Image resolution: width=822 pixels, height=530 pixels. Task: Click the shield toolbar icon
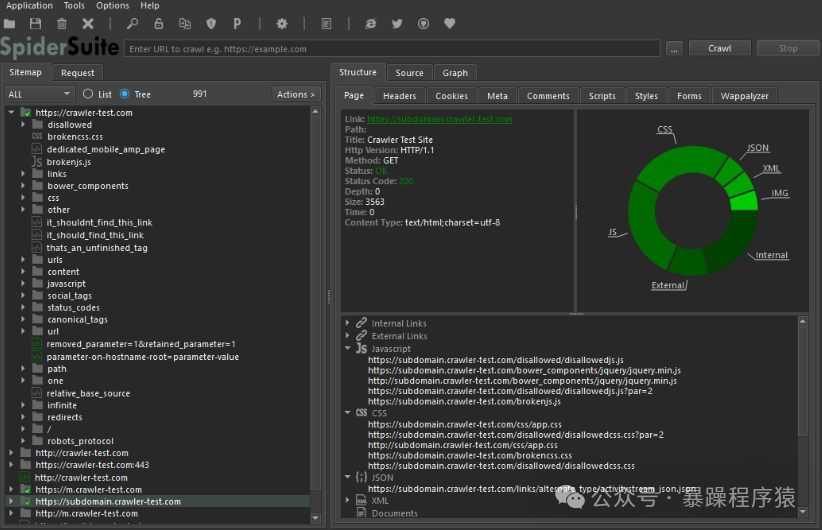click(x=211, y=23)
